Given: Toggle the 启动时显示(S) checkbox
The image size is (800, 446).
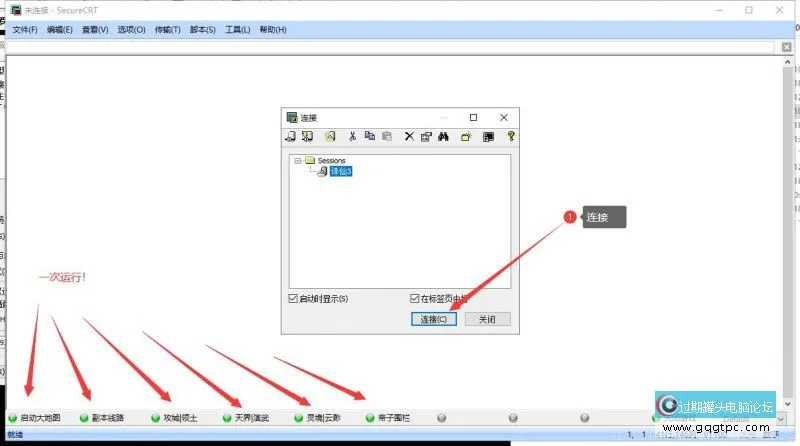Looking at the screenshot, I should tap(293, 299).
